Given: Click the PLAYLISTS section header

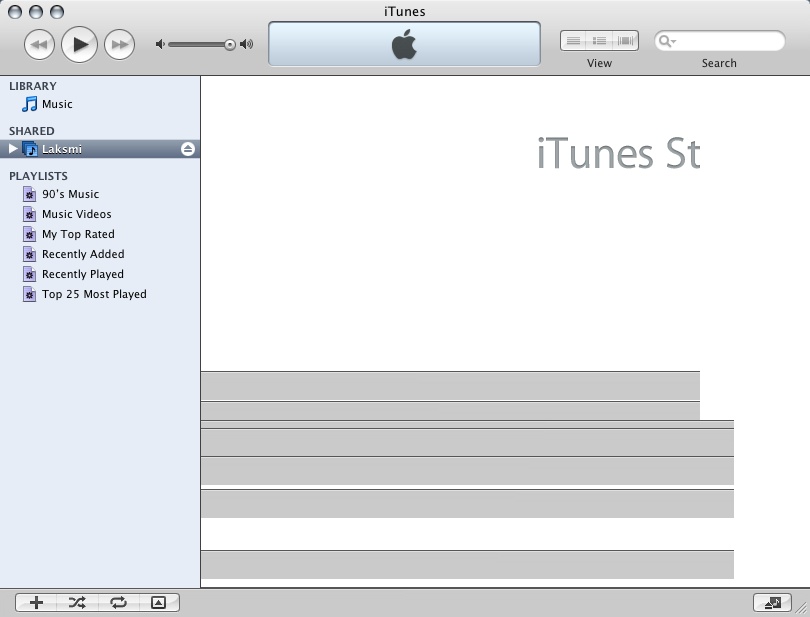Looking at the screenshot, I should click(38, 176).
